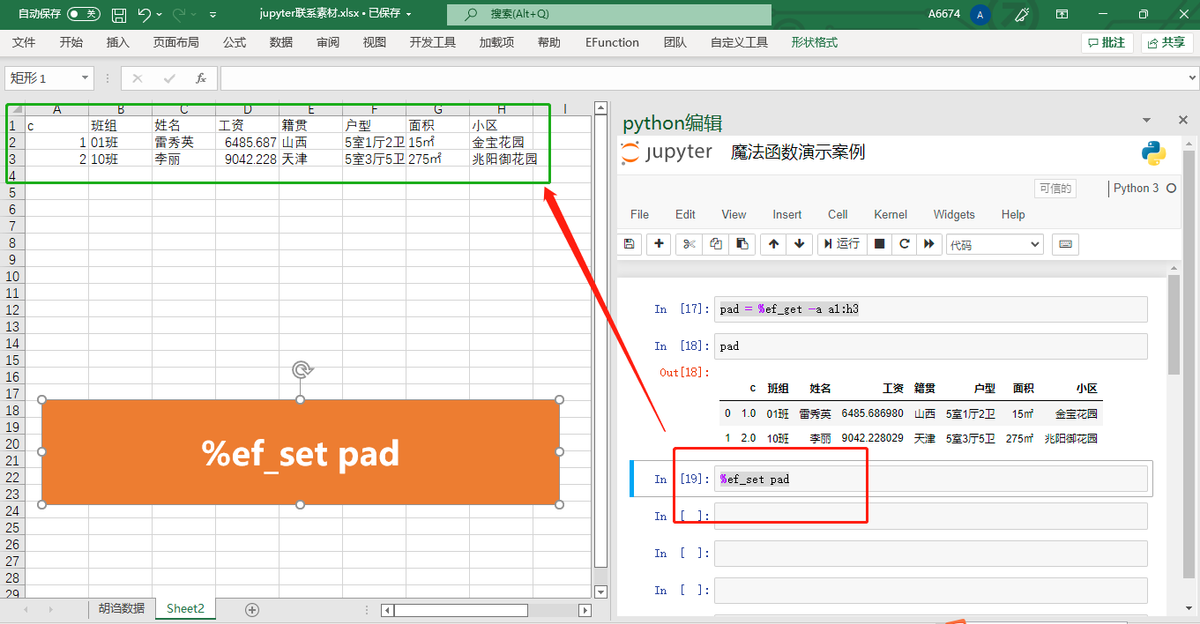Open the Jupyter File menu
The image size is (1200, 624).
click(639, 214)
